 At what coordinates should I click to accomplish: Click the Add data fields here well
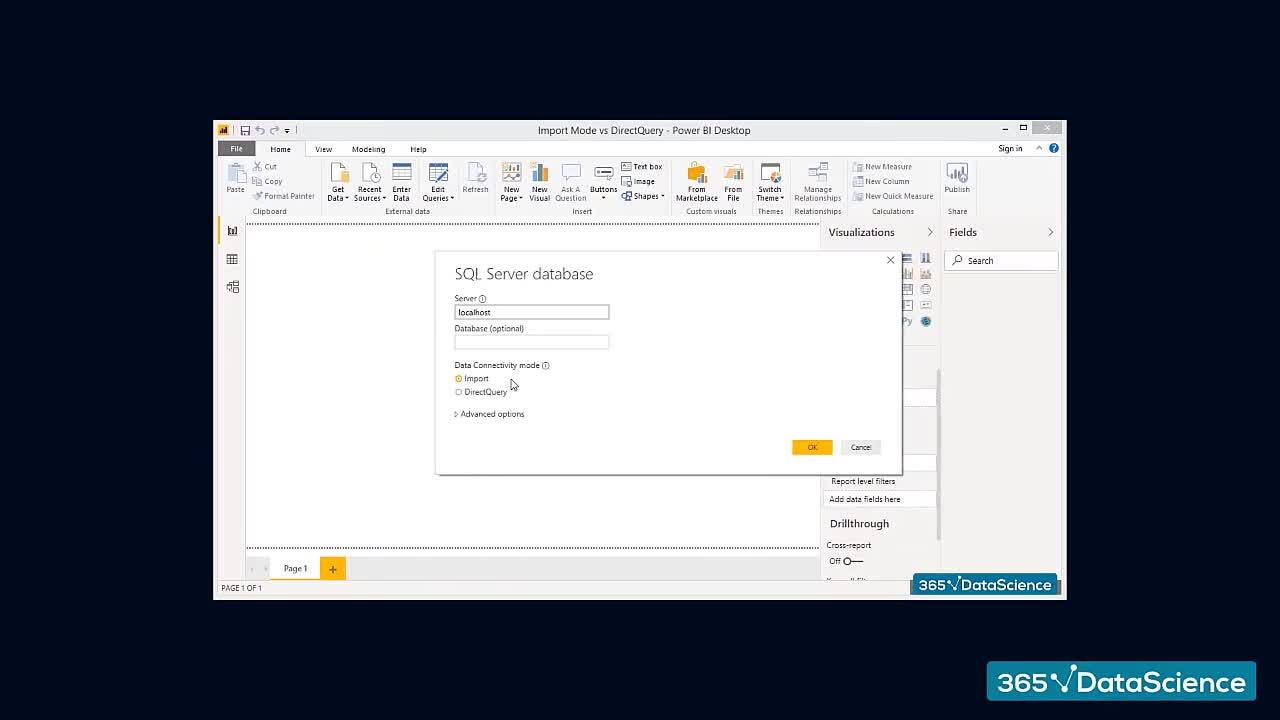point(880,499)
